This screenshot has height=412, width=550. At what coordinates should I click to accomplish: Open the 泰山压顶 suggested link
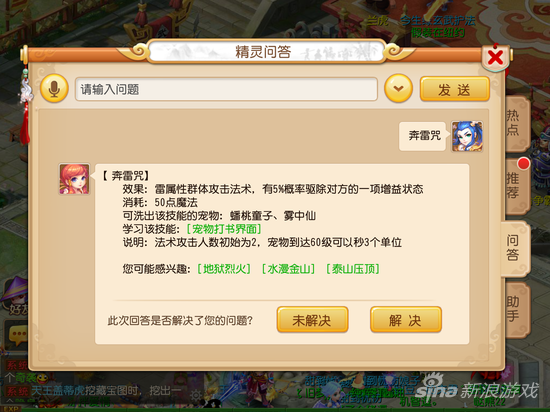353,269
